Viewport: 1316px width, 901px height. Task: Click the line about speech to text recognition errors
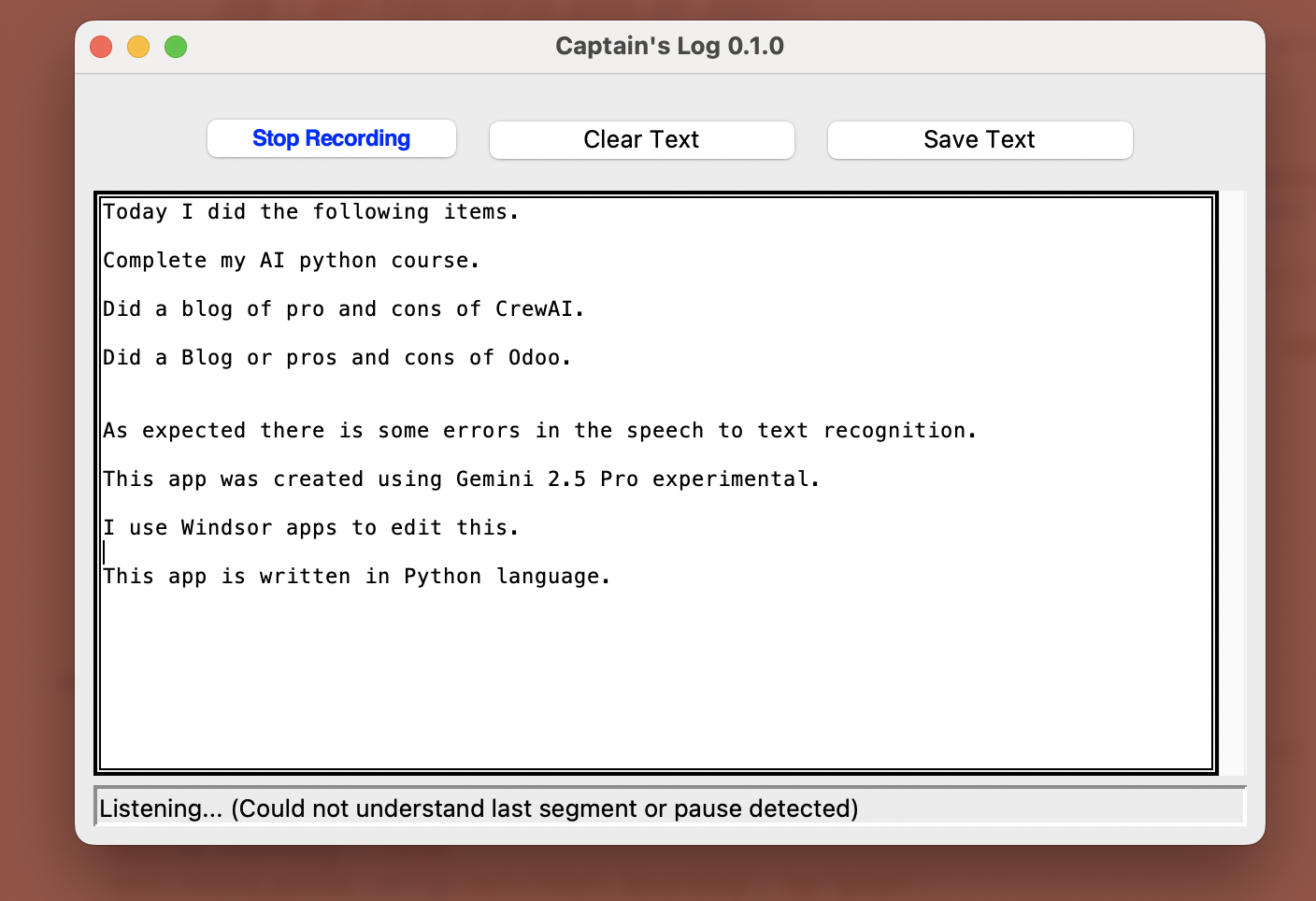pos(540,431)
